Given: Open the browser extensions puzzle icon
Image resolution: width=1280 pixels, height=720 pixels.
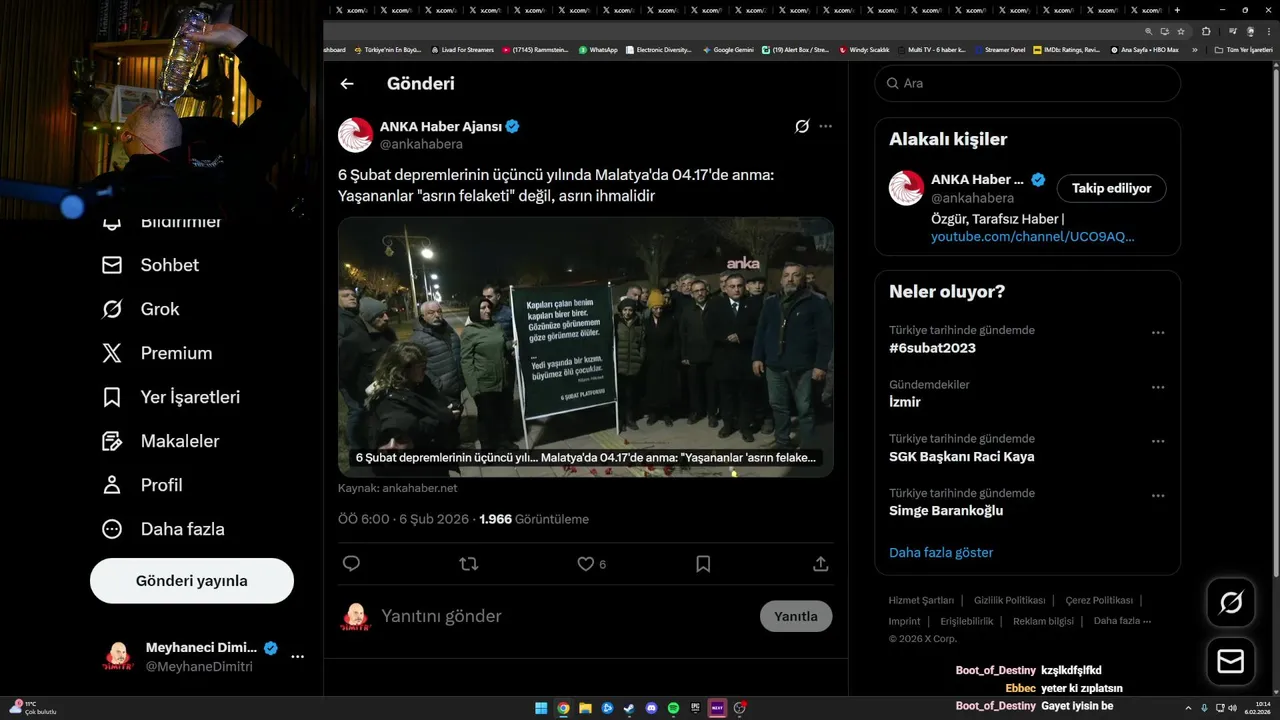Looking at the screenshot, I should [1206, 31].
